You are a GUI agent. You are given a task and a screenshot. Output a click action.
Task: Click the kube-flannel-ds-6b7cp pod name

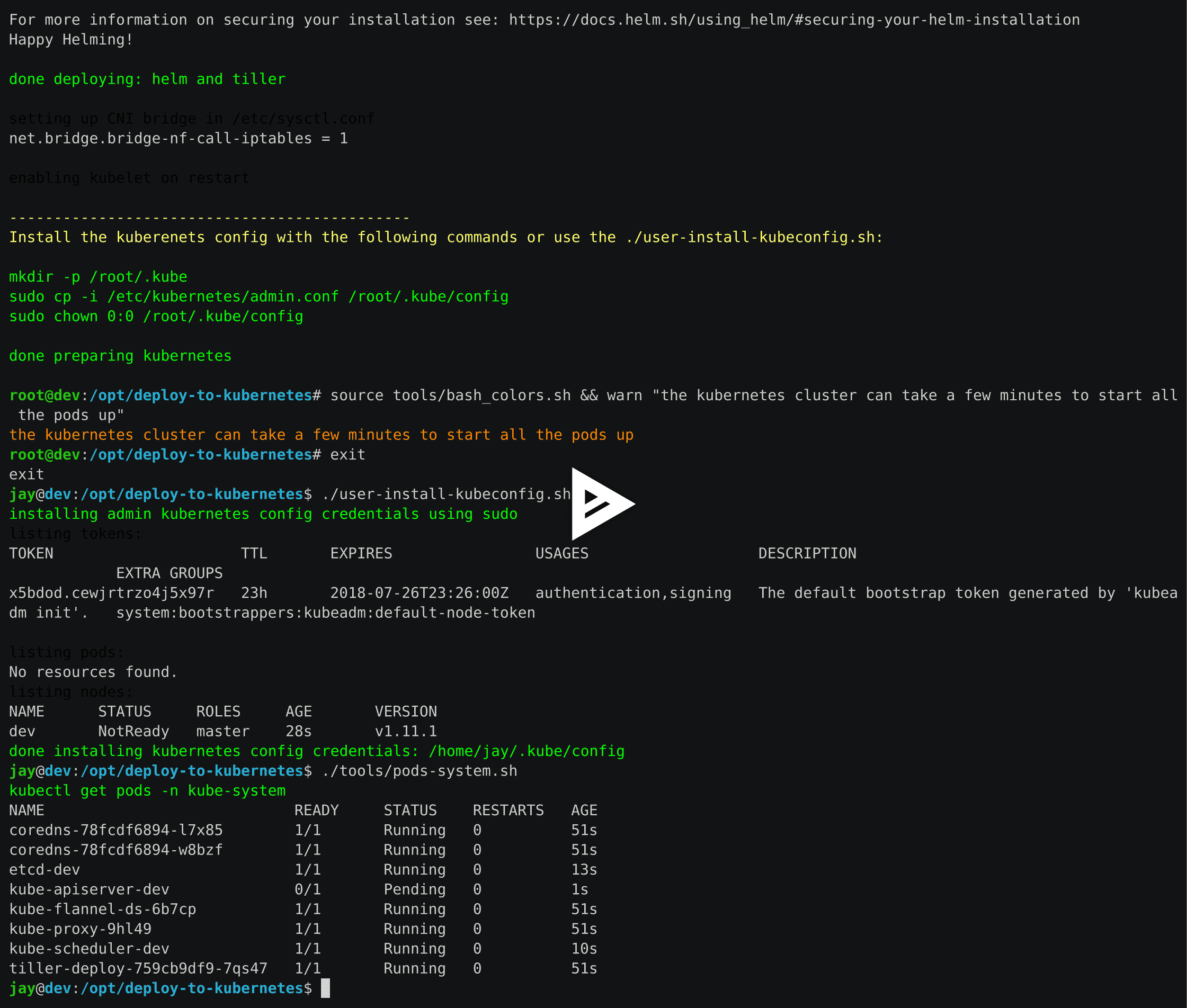click(x=102, y=909)
